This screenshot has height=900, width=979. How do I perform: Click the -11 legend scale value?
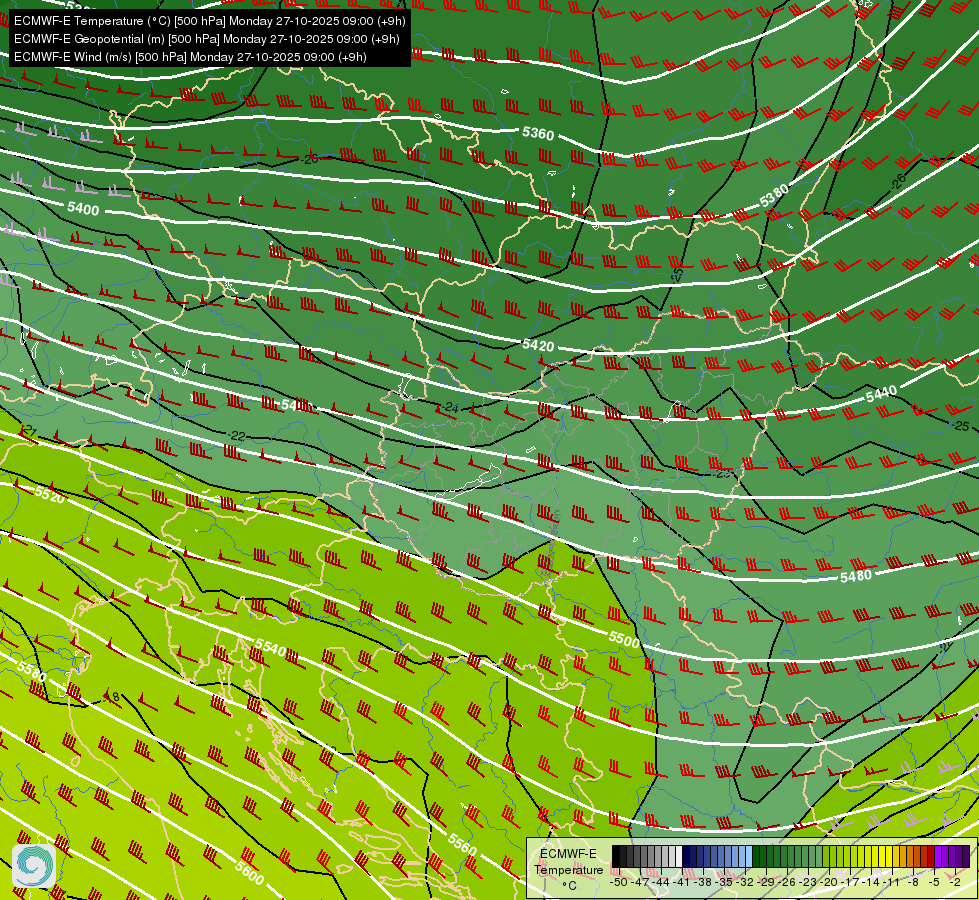pos(892,882)
